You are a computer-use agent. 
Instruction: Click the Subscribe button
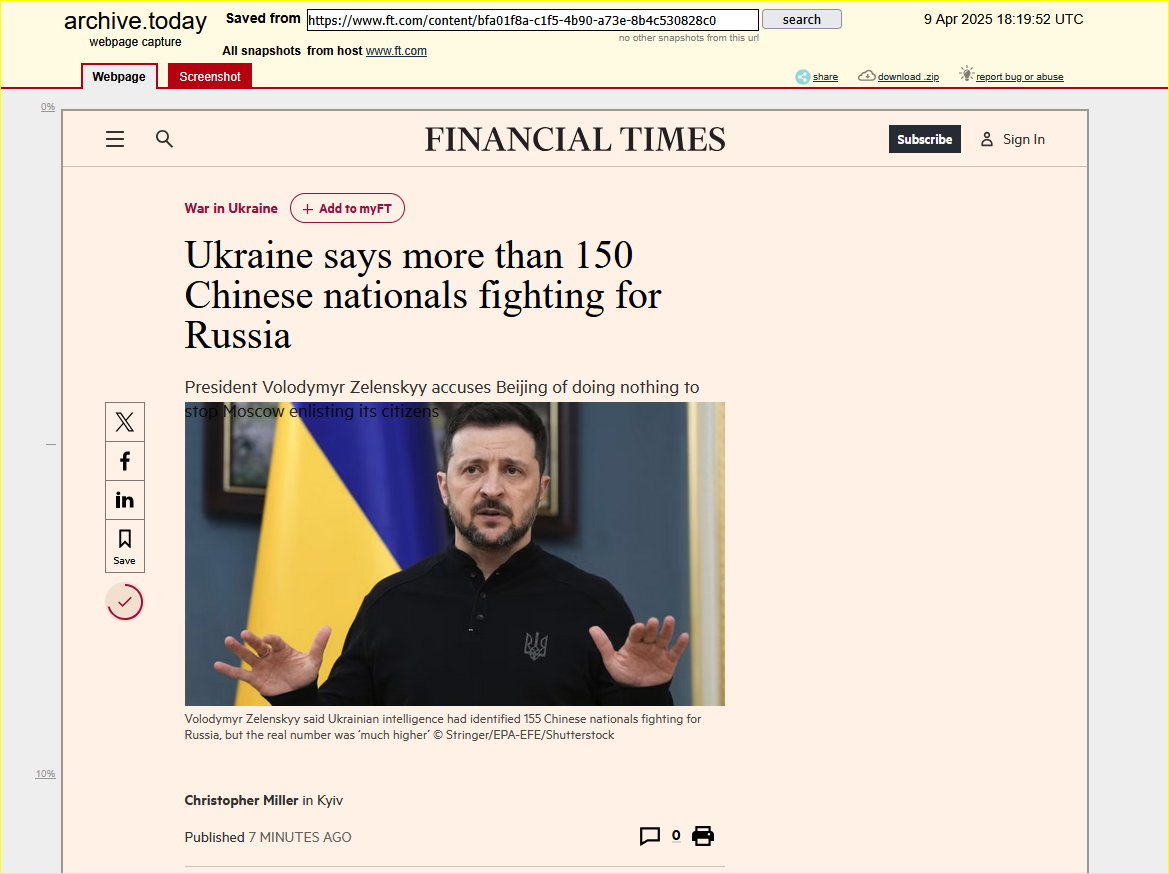coord(924,139)
